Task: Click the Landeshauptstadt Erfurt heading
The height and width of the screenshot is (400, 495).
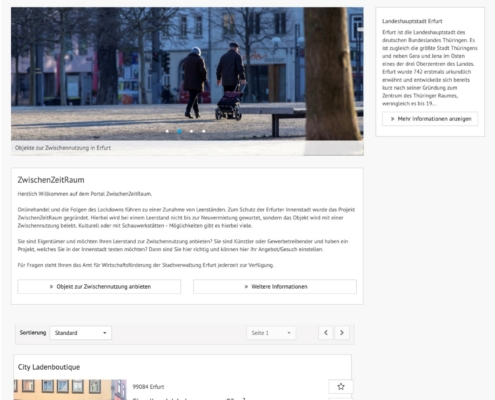Action: [412, 21]
